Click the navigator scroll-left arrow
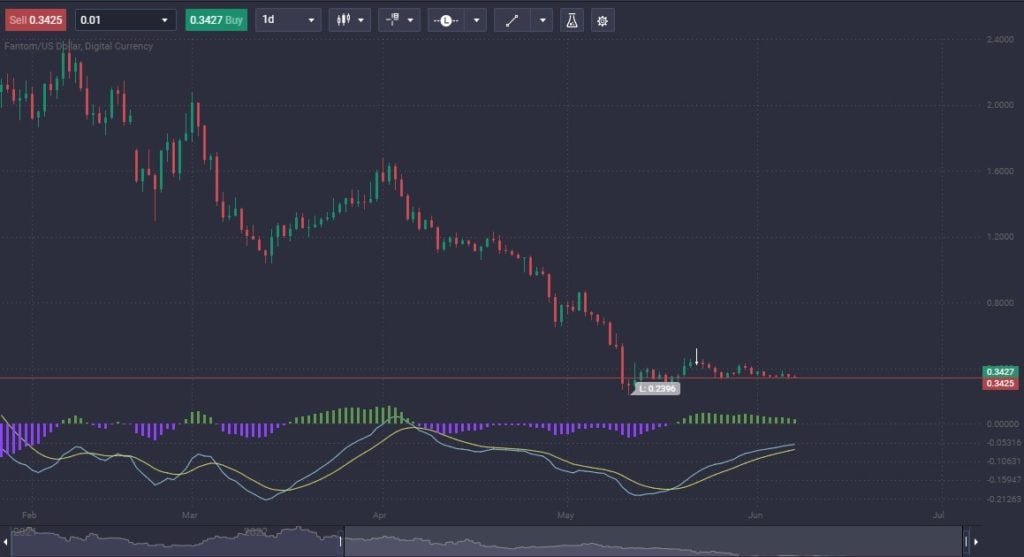Image resolution: width=1024 pixels, height=557 pixels. click(6, 543)
